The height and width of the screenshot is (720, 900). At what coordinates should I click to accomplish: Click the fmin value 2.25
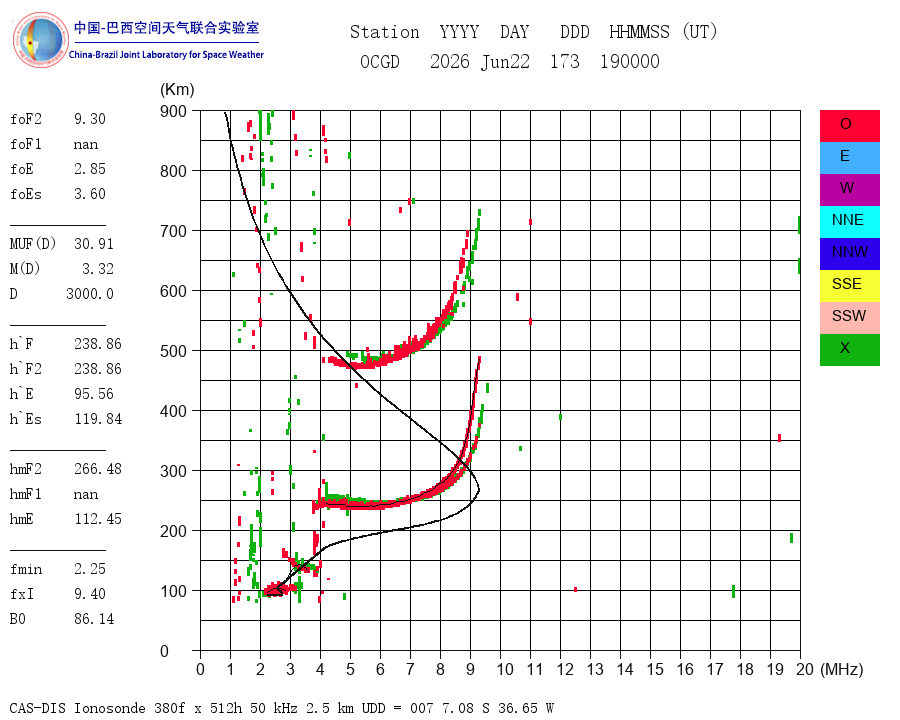[90, 569]
